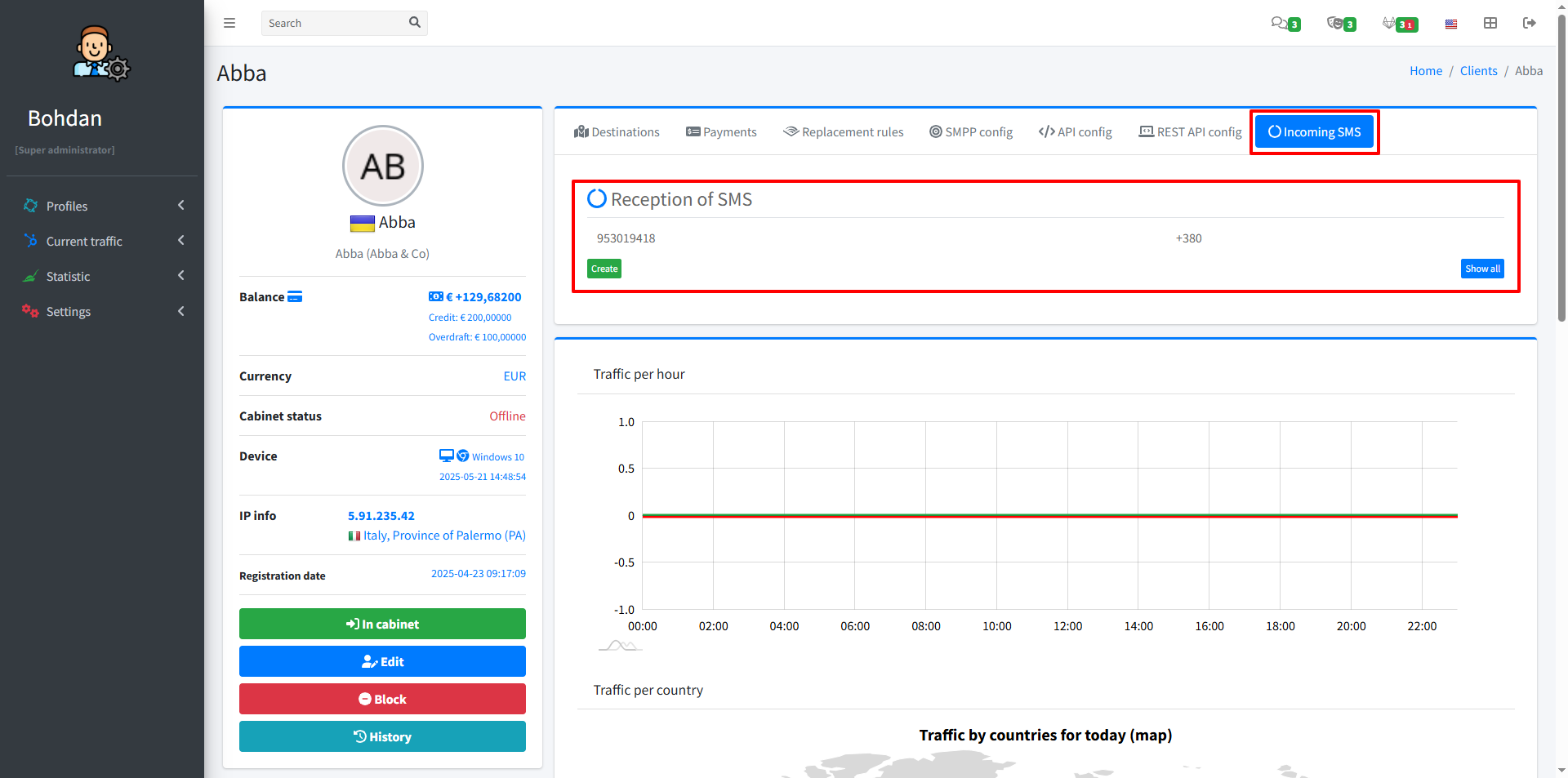Expand the Settings sidebar menu
This screenshot has width=1568, height=778.
[x=102, y=311]
